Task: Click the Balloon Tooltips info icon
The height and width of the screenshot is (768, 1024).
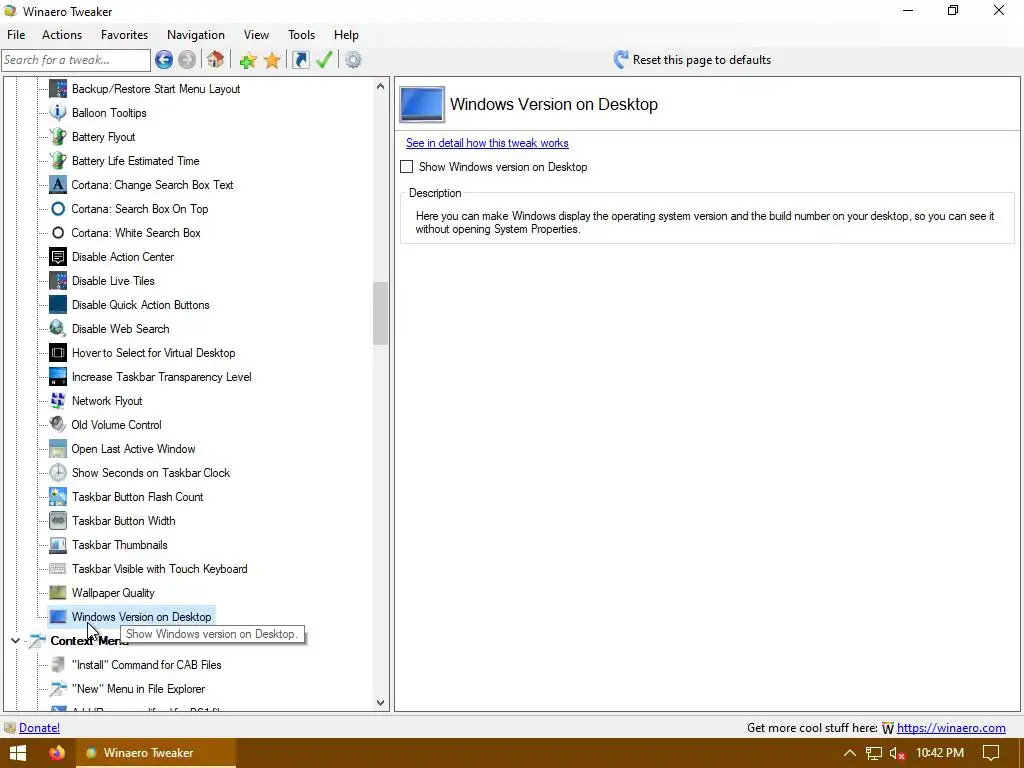Action: [58, 112]
